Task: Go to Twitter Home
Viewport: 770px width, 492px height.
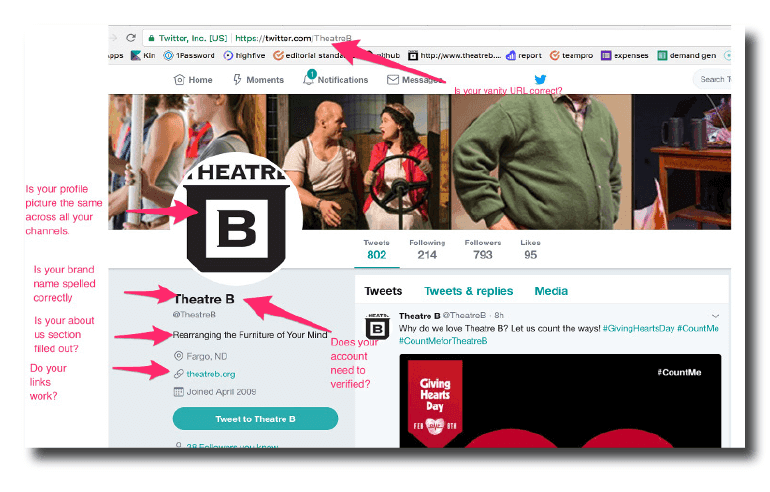Action: [193, 80]
